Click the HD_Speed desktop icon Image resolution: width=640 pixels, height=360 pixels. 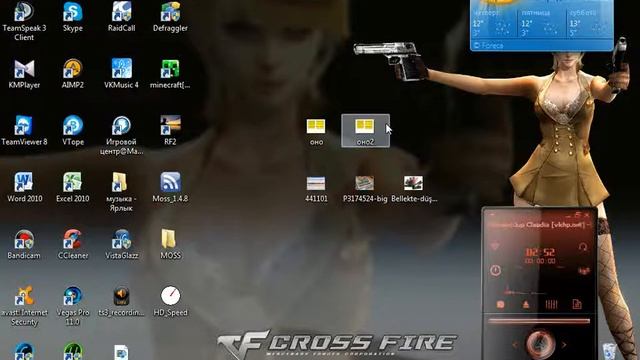pyautogui.click(x=170, y=301)
